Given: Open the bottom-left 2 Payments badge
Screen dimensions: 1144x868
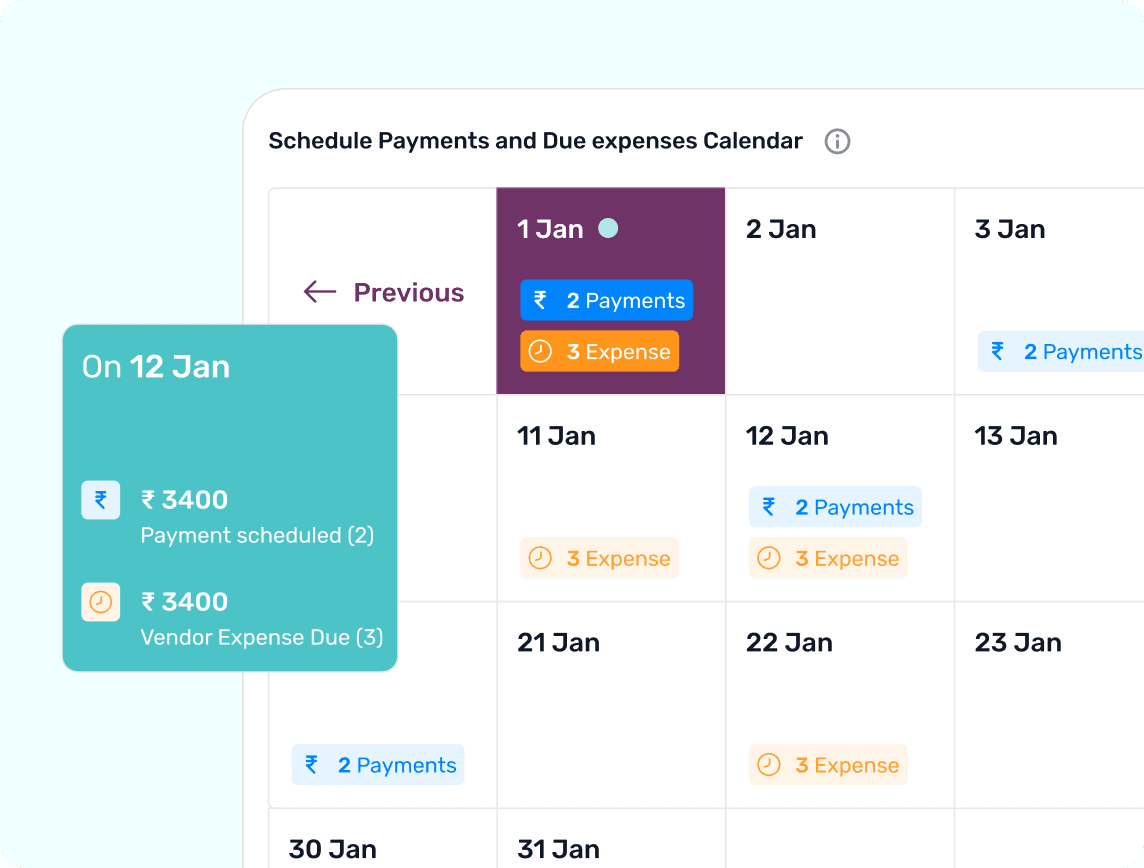Looking at the screenshot, I should [378, 765].
